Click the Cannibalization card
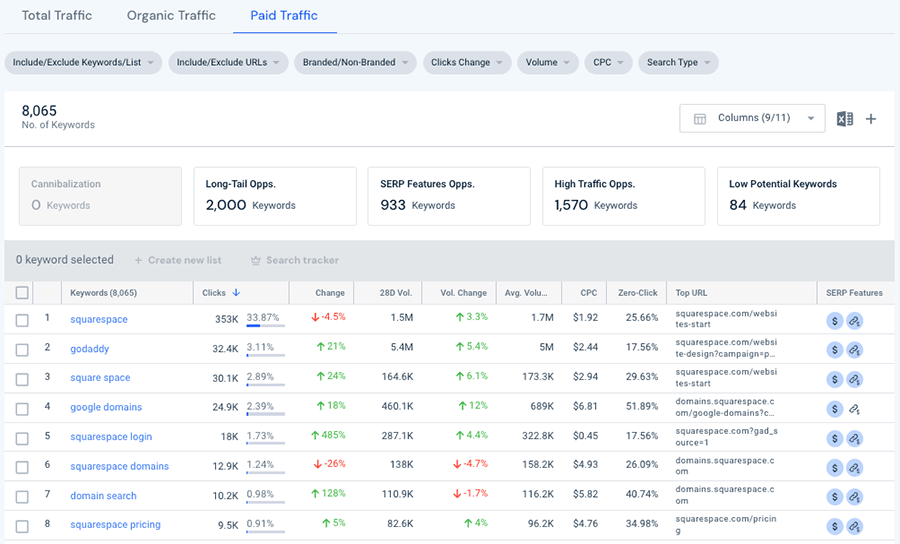Image resolution: width=900 pixels, height=544 pixels. click(100, 196)
